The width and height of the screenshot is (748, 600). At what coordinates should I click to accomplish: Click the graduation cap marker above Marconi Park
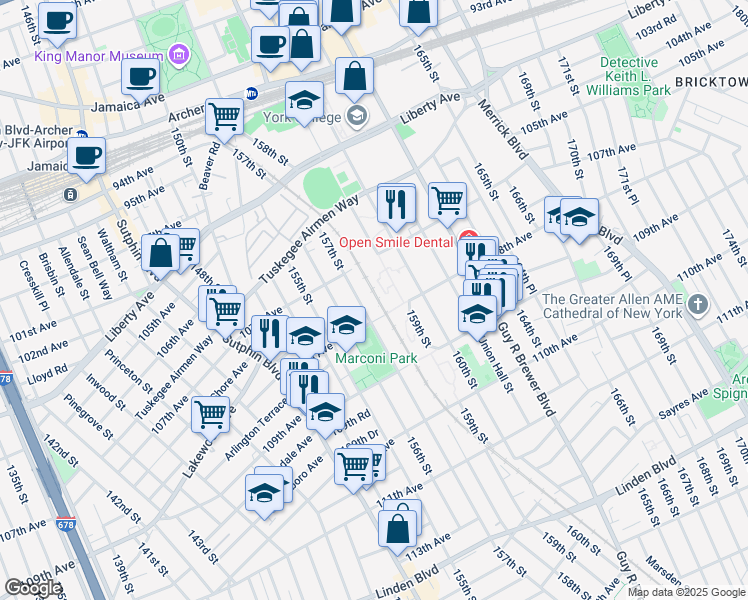click(346, 324)
